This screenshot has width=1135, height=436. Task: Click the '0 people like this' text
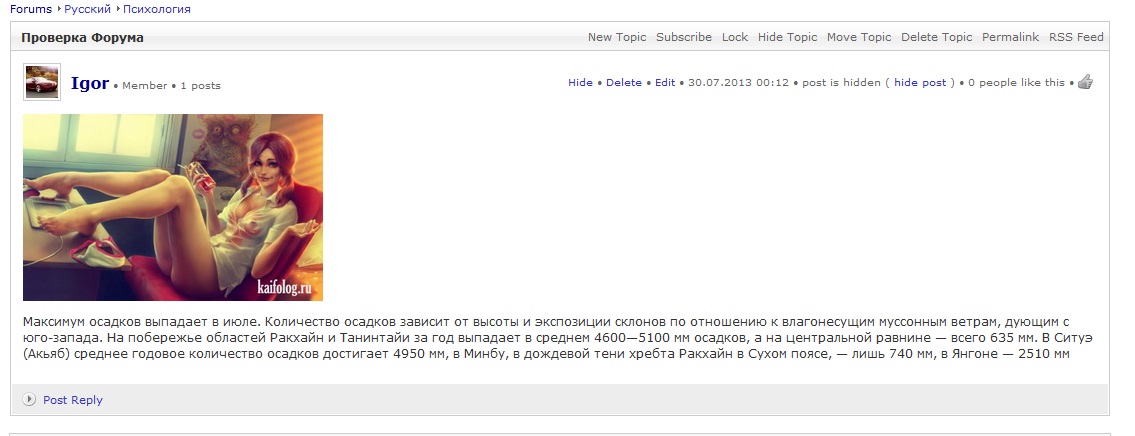[x=1016, y=83]
